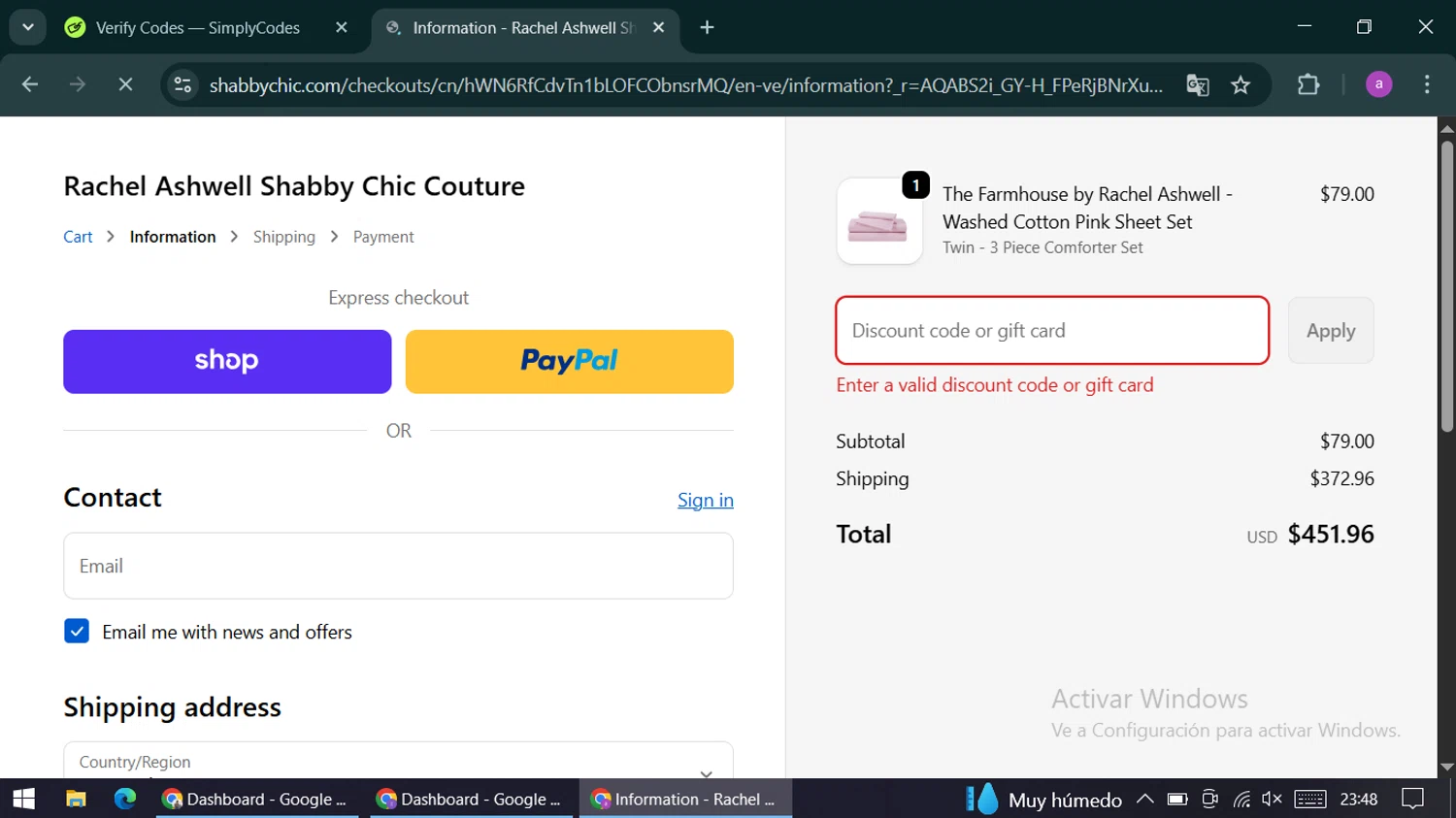Show hidden system tray icons
The height and width of the screenshot is (818, 1456).
tap(1145, 799)
